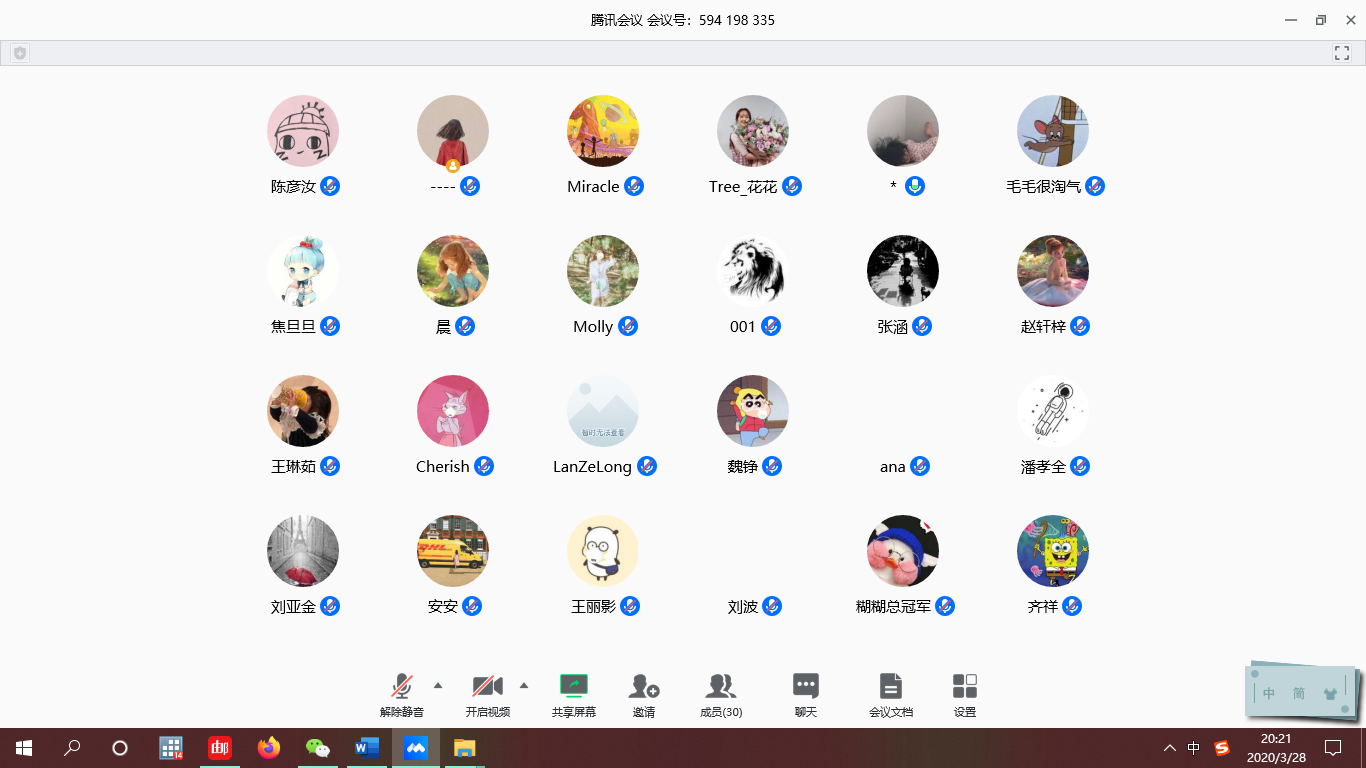Open the Invite (邀请) participants icon
Image resolution: width=1366 pixels, height=768 pixels.
[643, 686]
